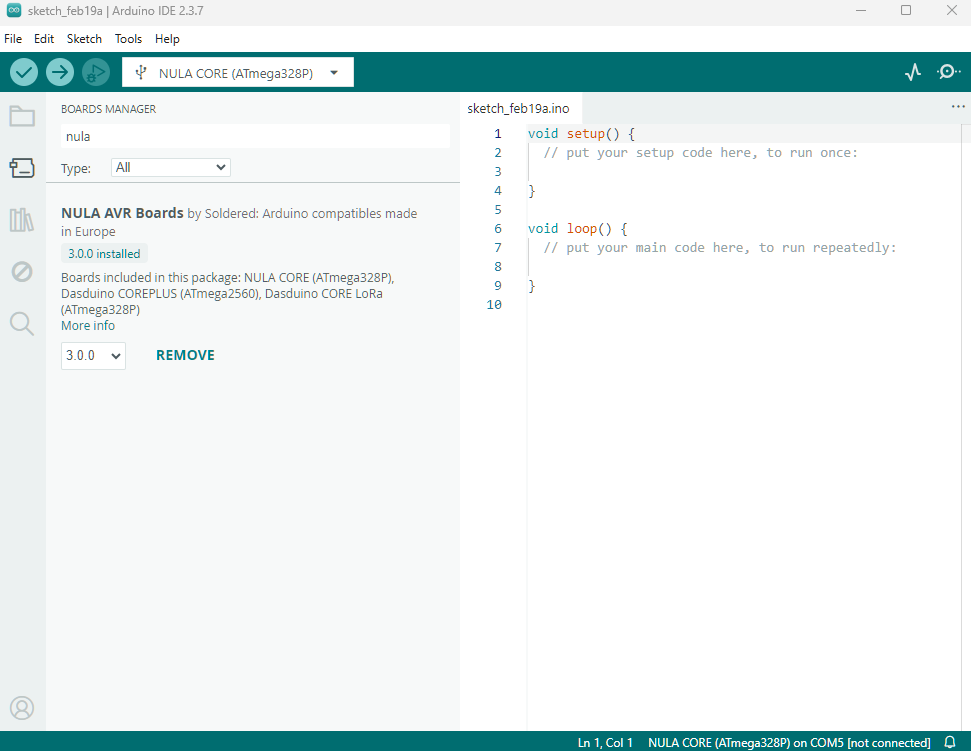971x751 pixels.
Task: Toggle the Boards Manager sidebar icon
Action: [x=22, y=168]
